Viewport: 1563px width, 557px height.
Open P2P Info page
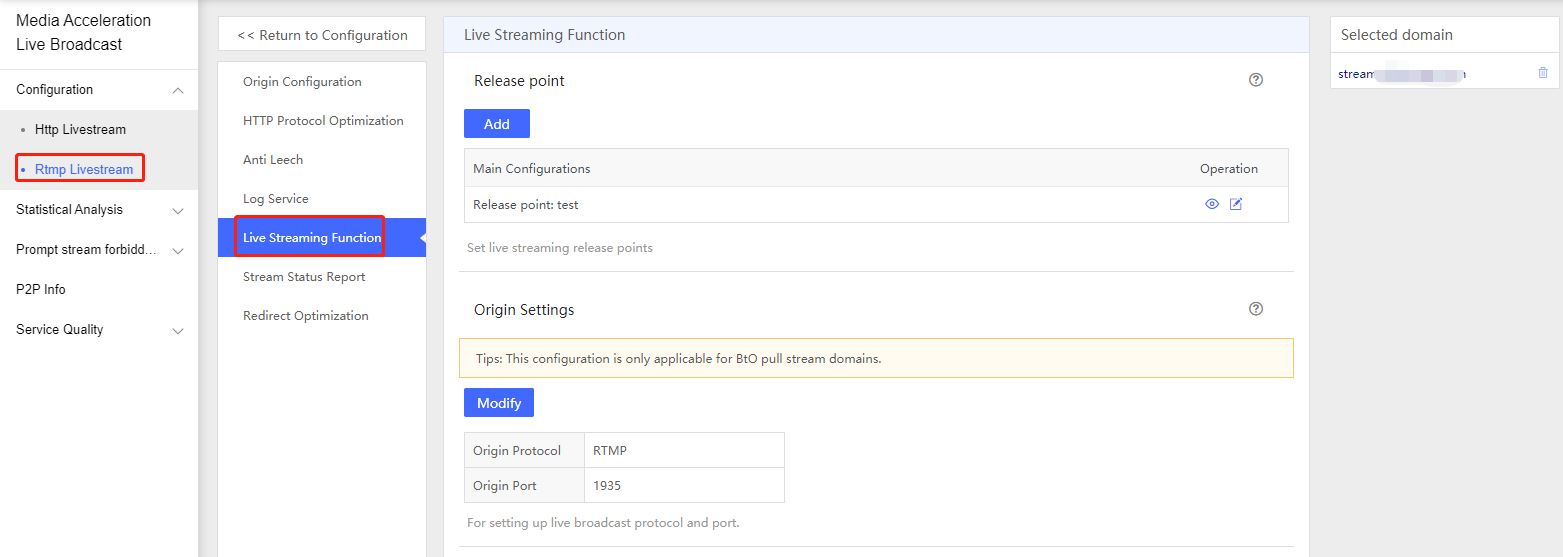pyautogui.click(x=41, y=289)
